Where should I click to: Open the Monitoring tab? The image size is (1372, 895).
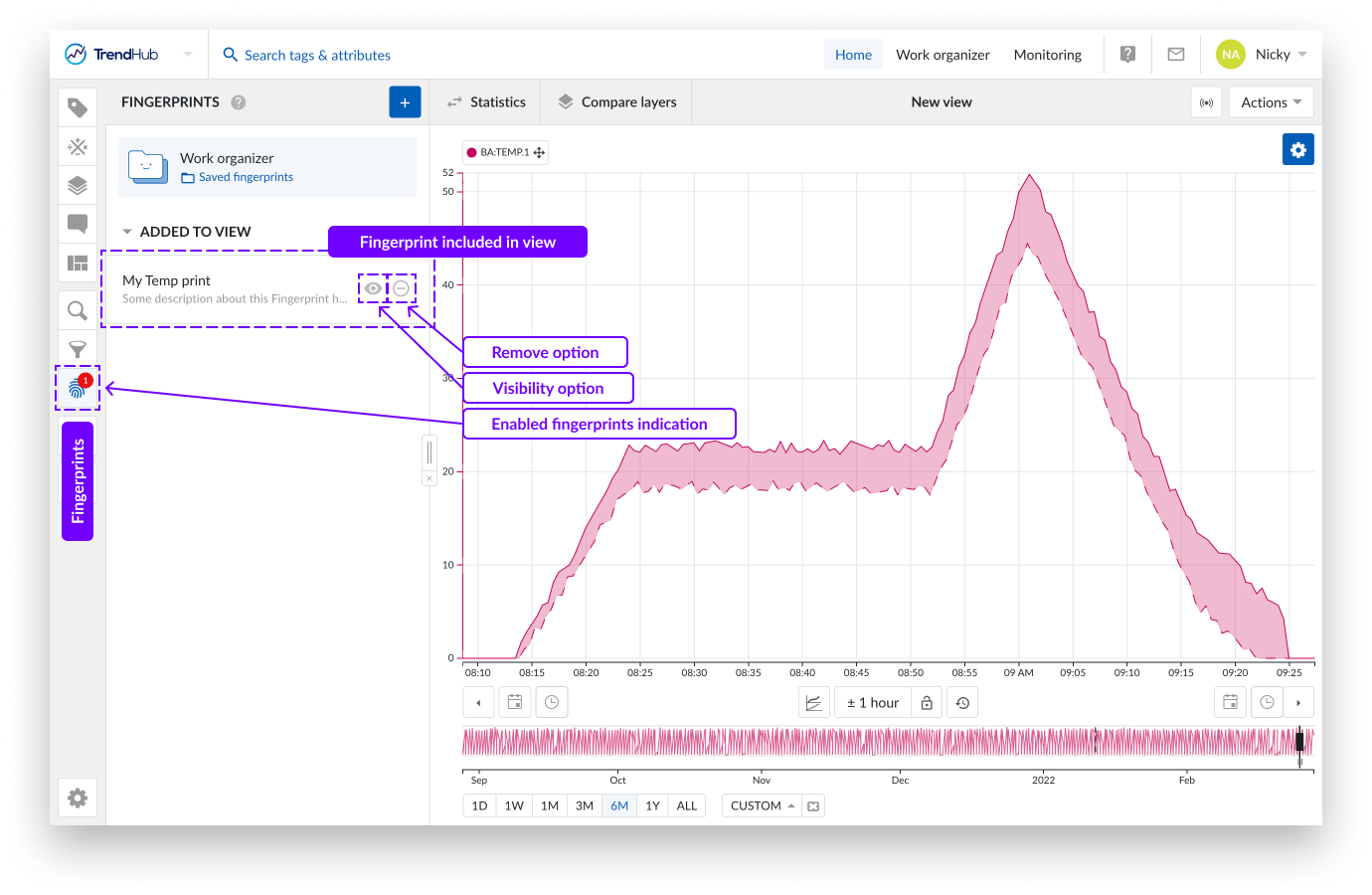click(1047, 55)
